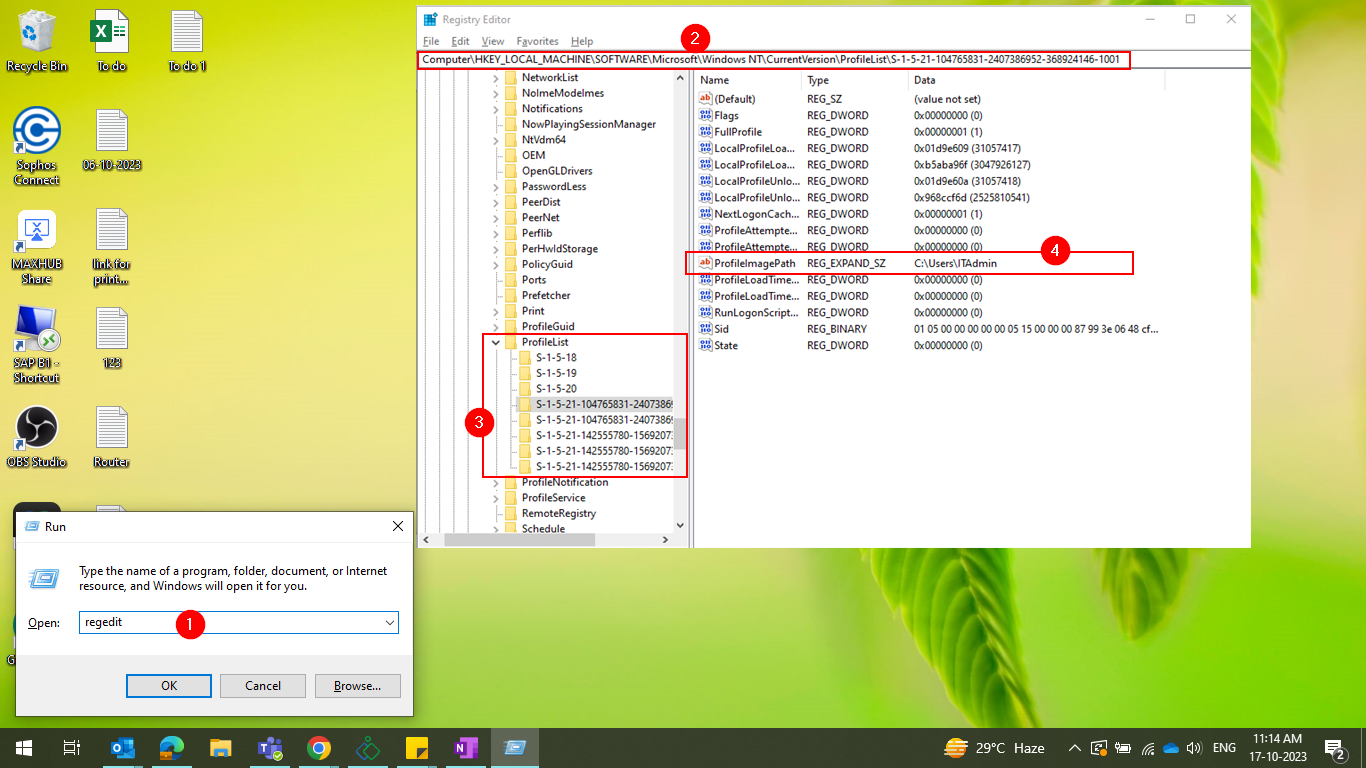Open the Favorites menu in Registry Editor
This screenshot has height=768, width=1366.
(x=537, y=41)
